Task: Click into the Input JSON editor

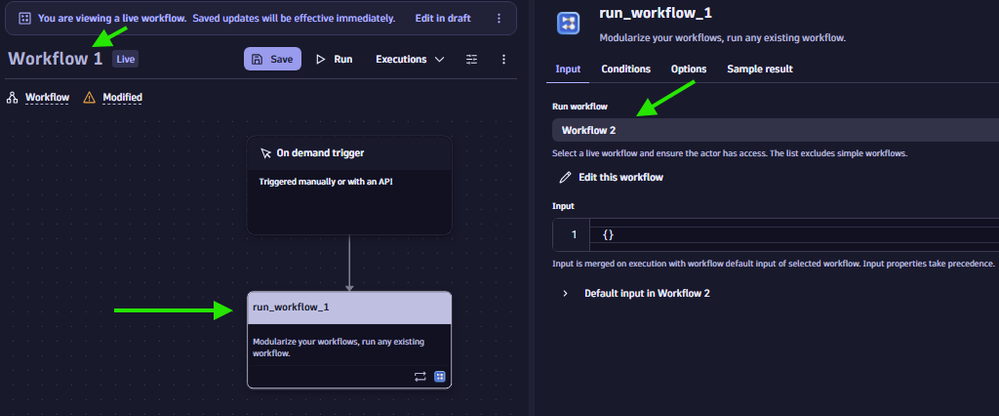Action: point(793,235)
